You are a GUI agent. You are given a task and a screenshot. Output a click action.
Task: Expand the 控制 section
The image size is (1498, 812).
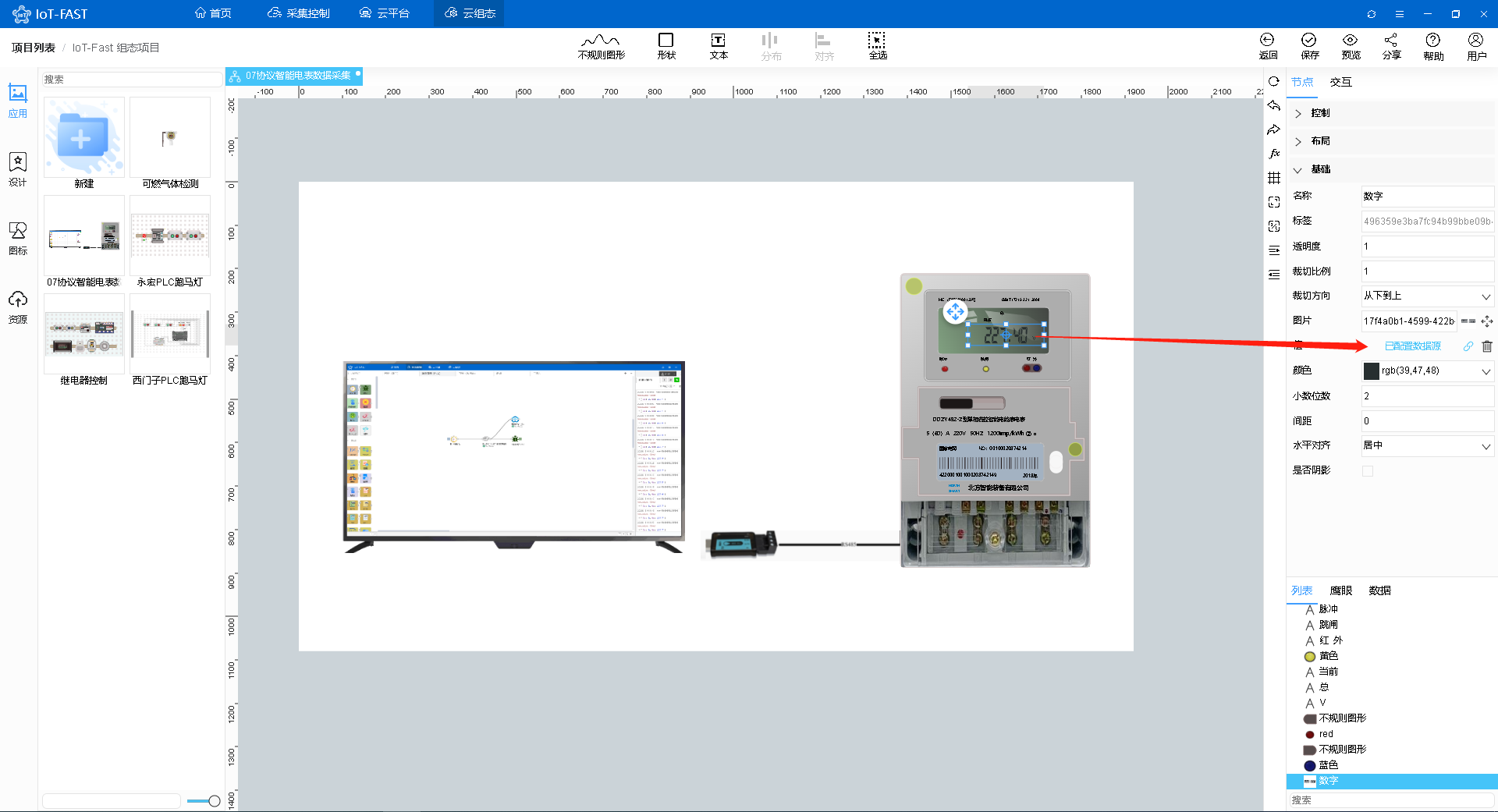1390,113
